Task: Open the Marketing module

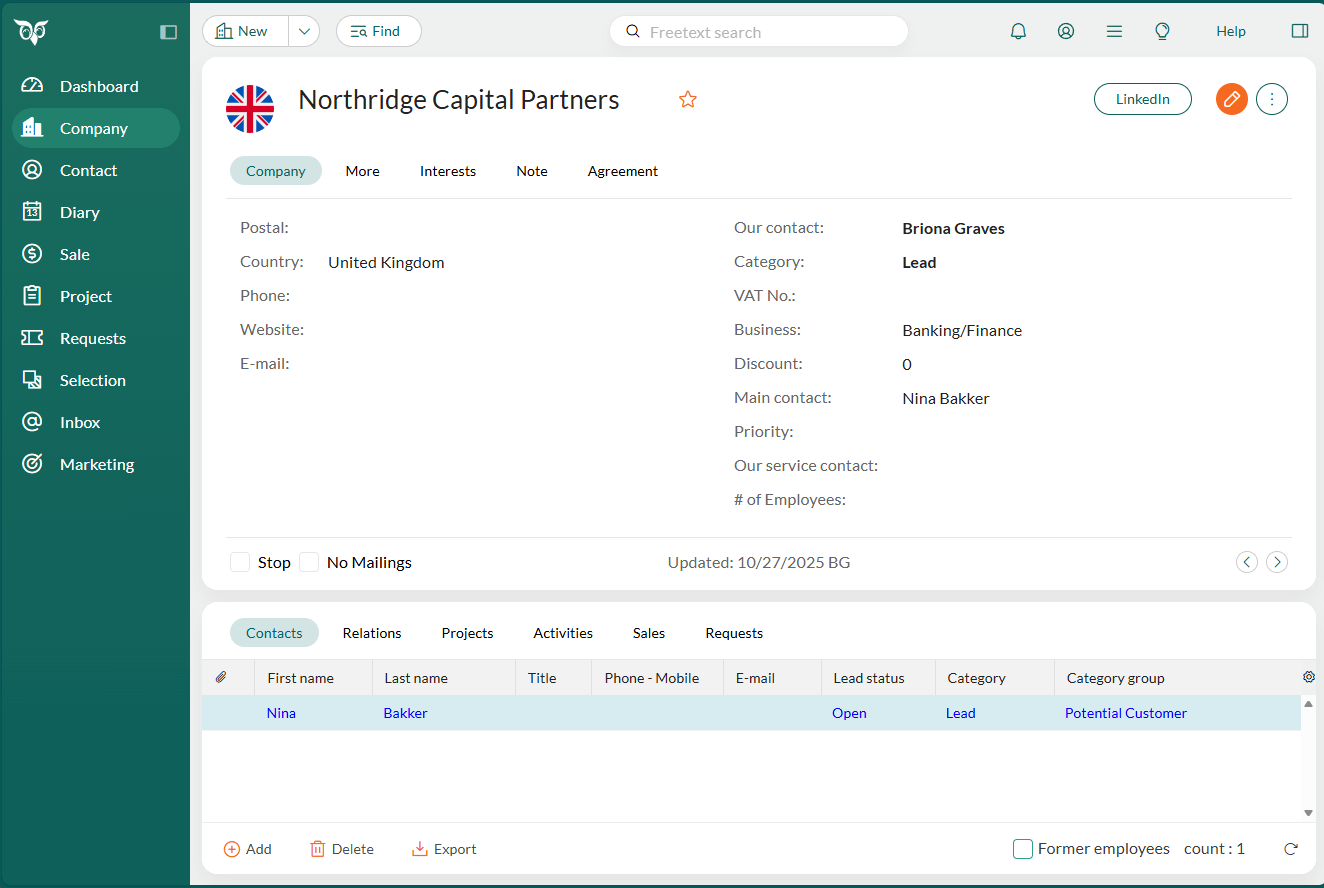Action: click(97, 464)
